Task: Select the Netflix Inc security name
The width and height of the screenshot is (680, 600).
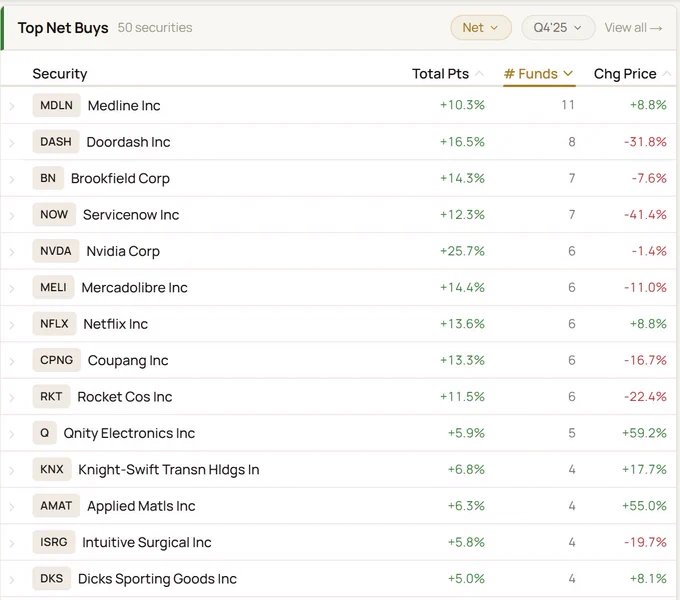Action: click(x=116, y=324)
